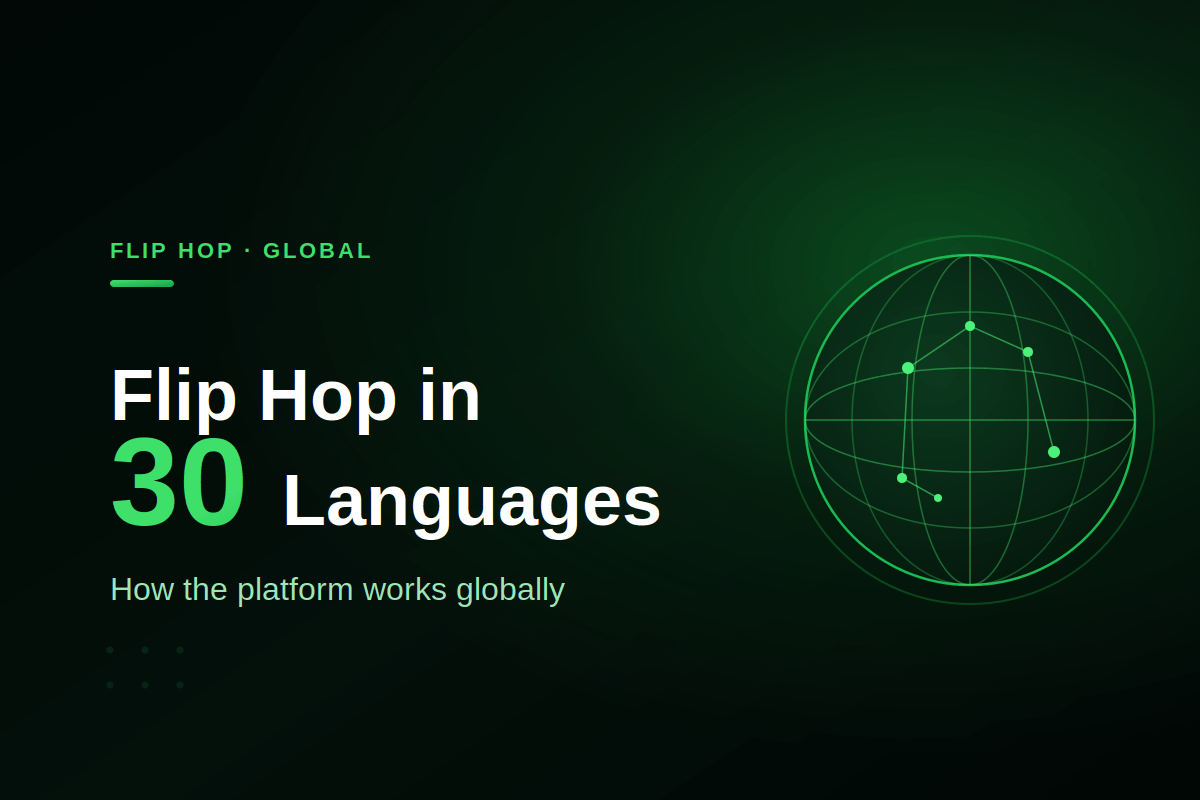Click "How the platform works globally" subtitle
Screen dimensions: 1200x800
coord(337,589)
